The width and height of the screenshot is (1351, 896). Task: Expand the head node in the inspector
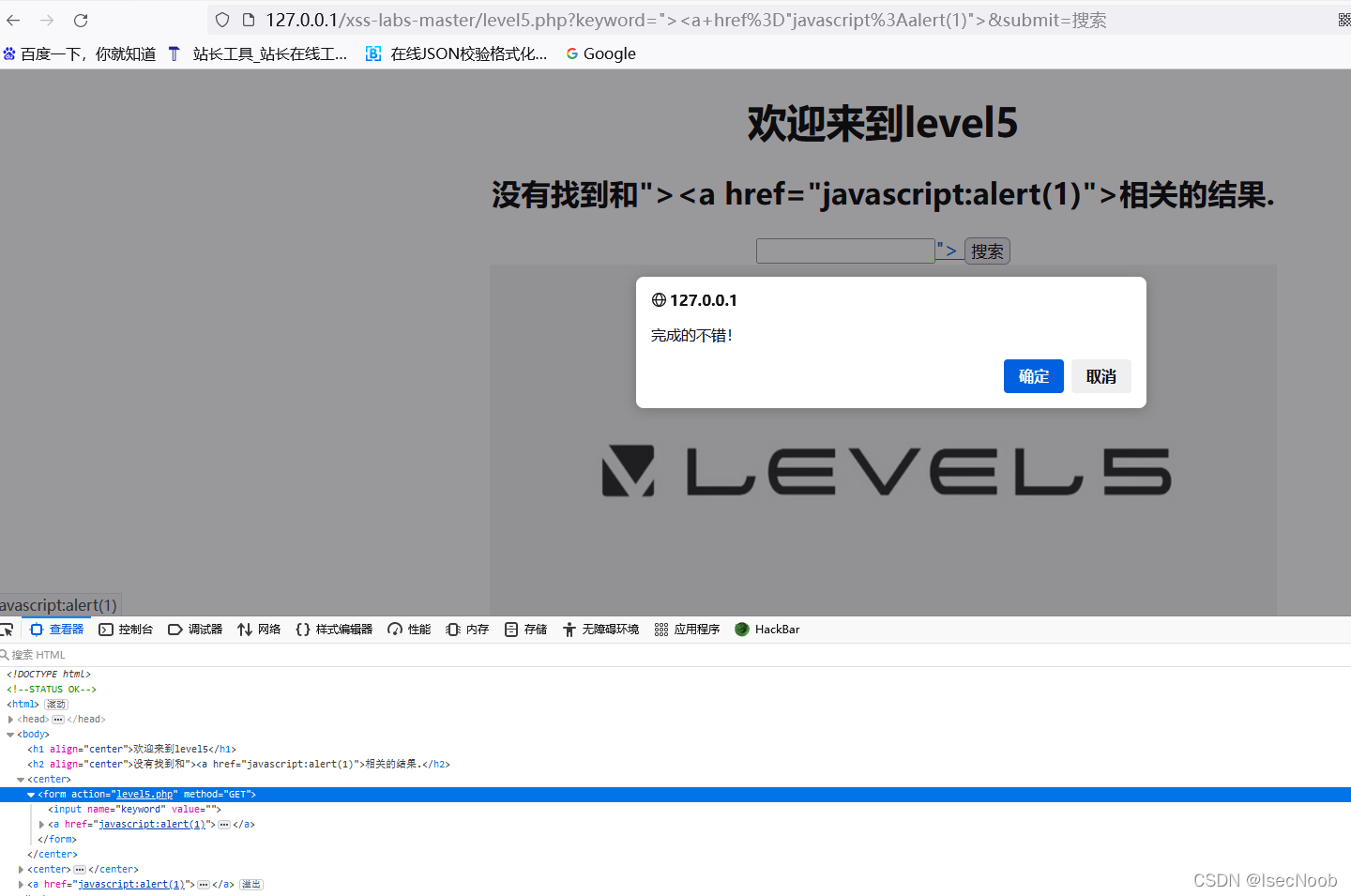point(10,719)
